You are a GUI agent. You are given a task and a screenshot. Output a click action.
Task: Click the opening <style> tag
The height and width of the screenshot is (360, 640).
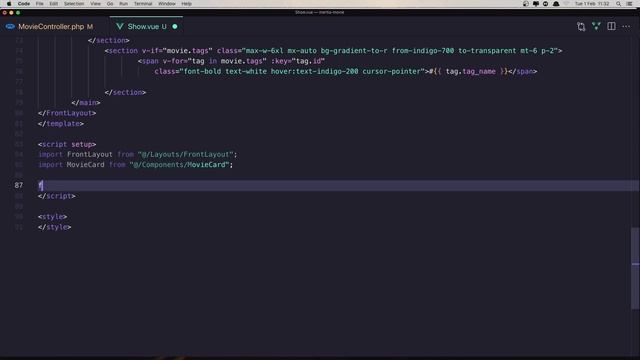[x=53, y=216]
